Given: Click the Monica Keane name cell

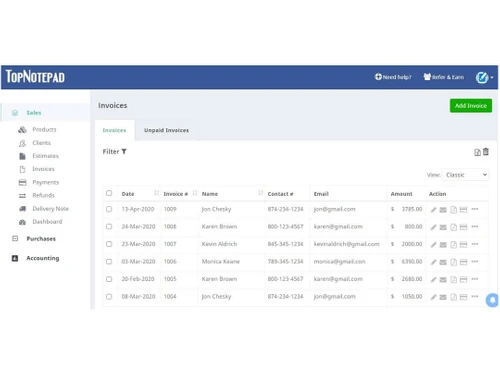Looking at the screenshot, I should click(221, 261).
